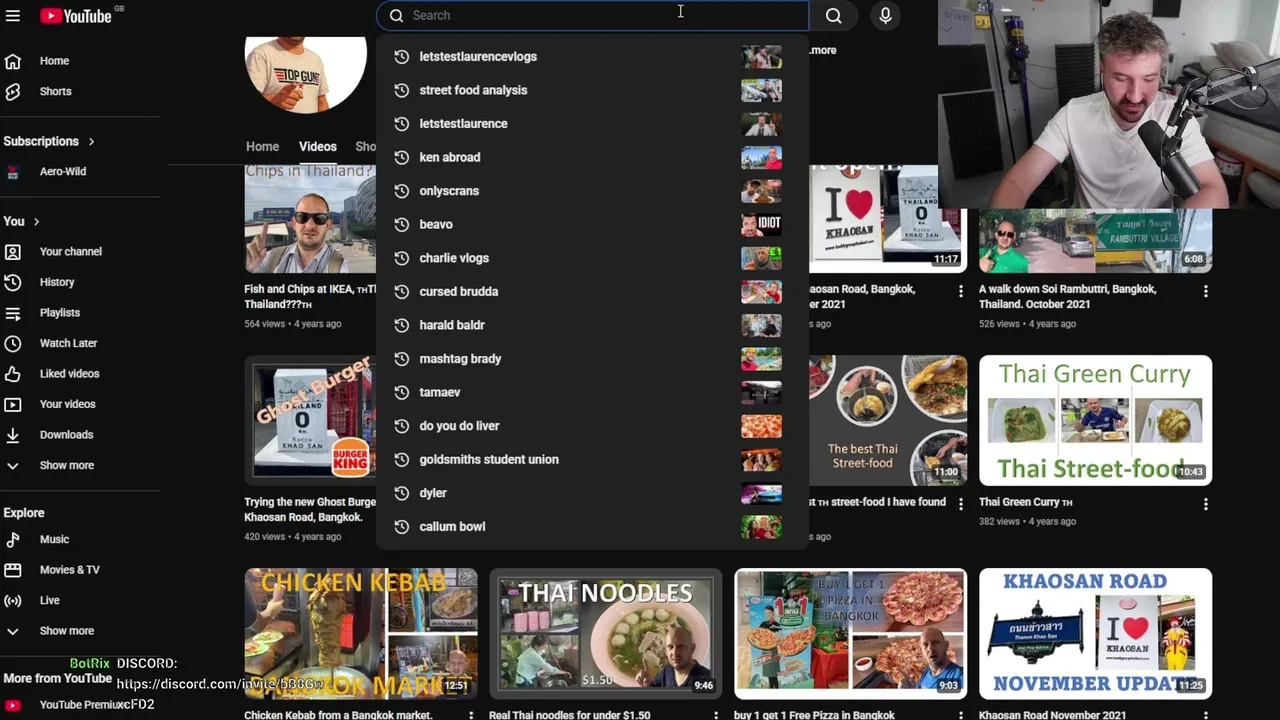This screenshot has height=720, width=1280.
Task: Open the Music explore icon
Action: point(13,539)
